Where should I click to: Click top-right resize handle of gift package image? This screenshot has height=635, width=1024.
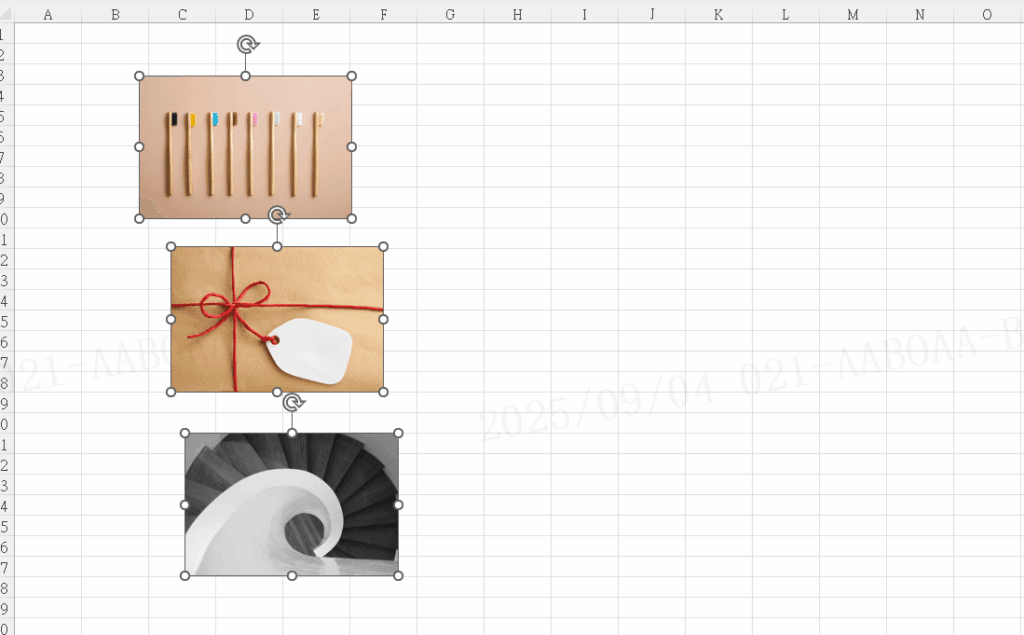tap(384, 246)
